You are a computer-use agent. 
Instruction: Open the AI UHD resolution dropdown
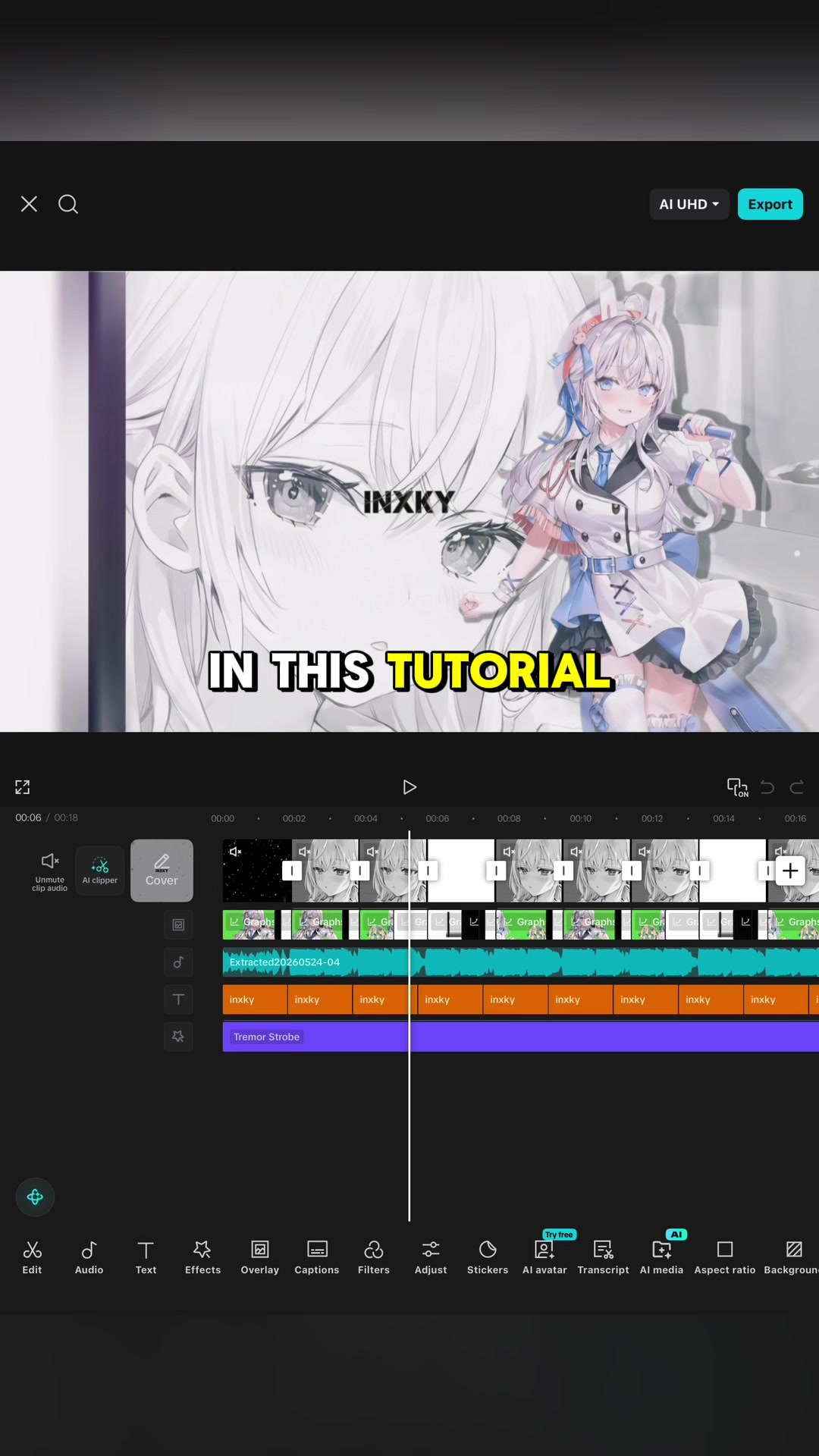click(689, 204)
